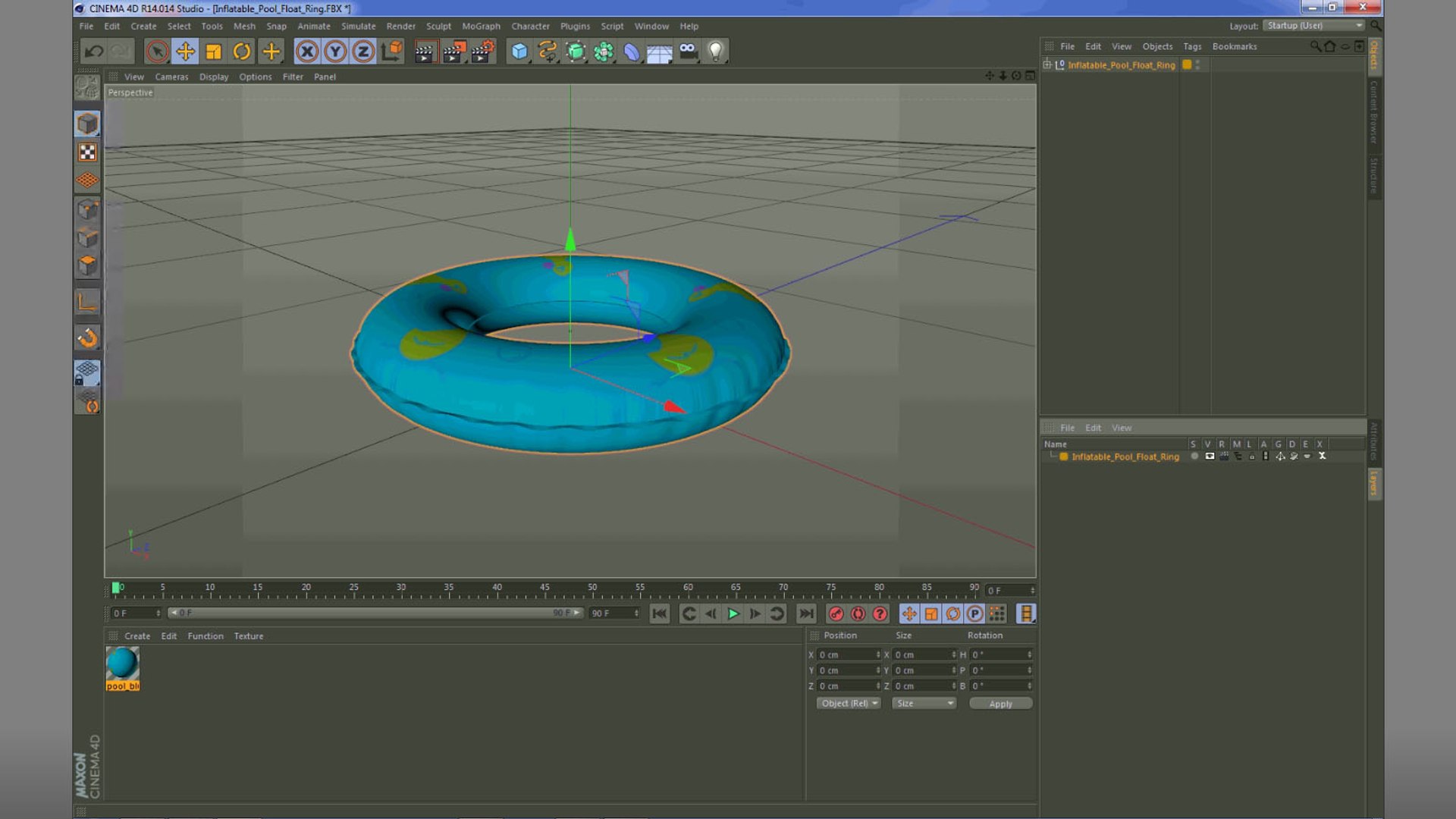Viewport: 1456px width, 819px height.
Task: Play the animation forward
Action: click(733, 613)
